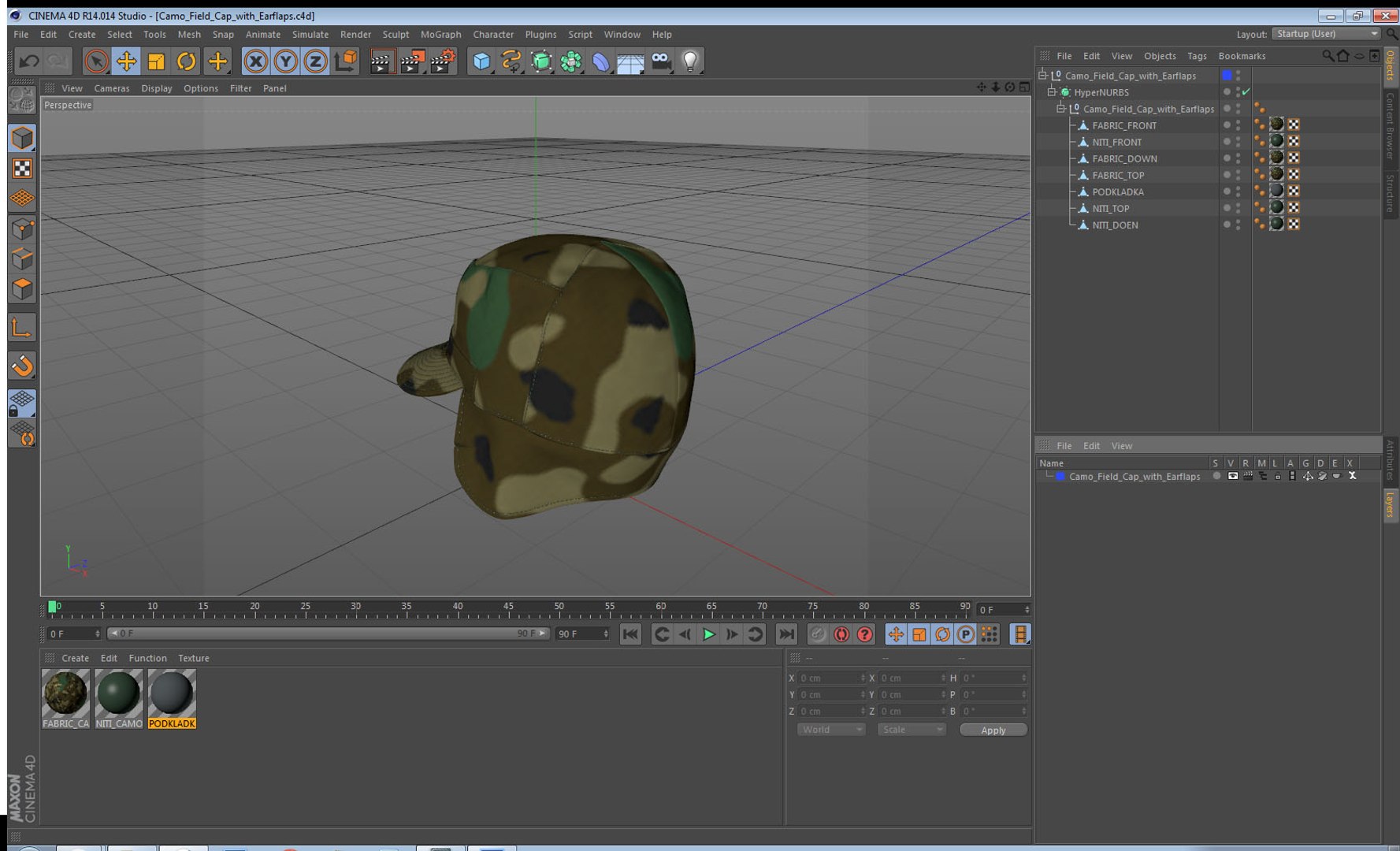Image resolution: width=1400 pixels, height=851 pixels.
Task: Click the timeline preview range slider
Action: [328, 634]
